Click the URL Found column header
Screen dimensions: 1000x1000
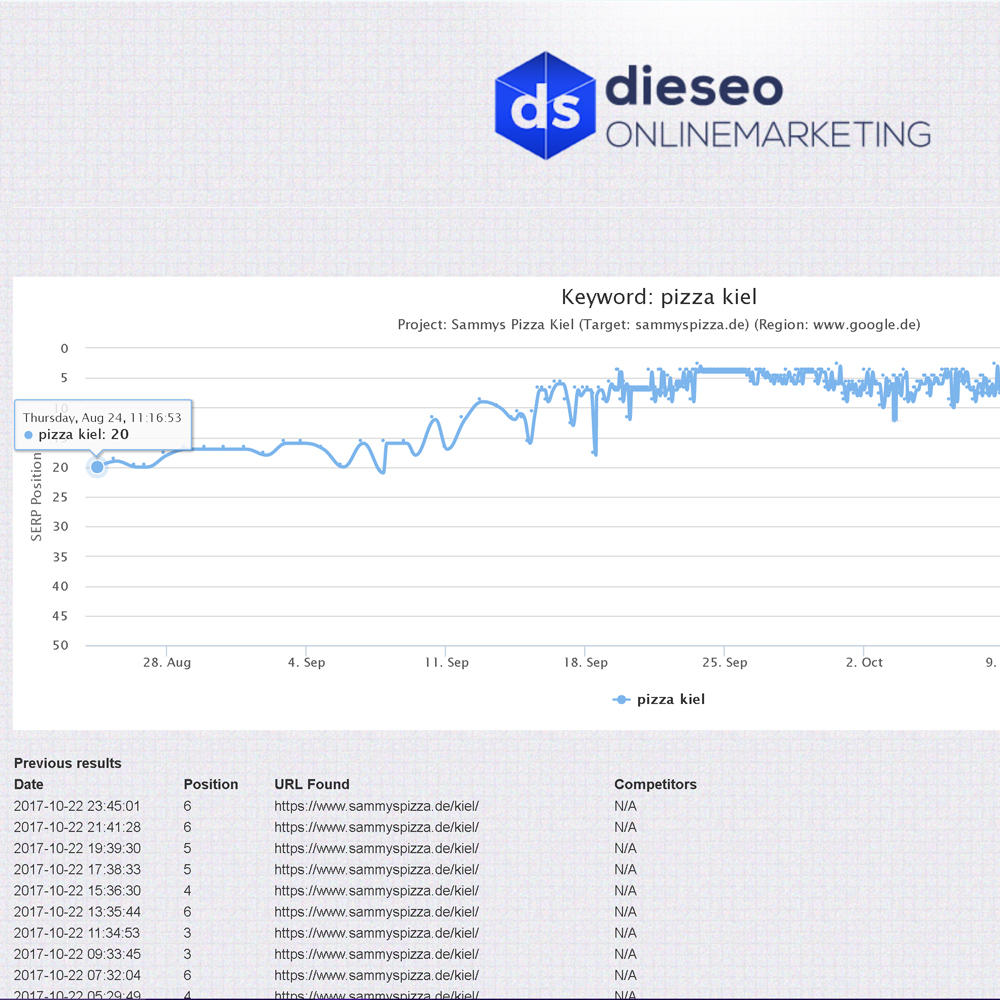(312, 784)
